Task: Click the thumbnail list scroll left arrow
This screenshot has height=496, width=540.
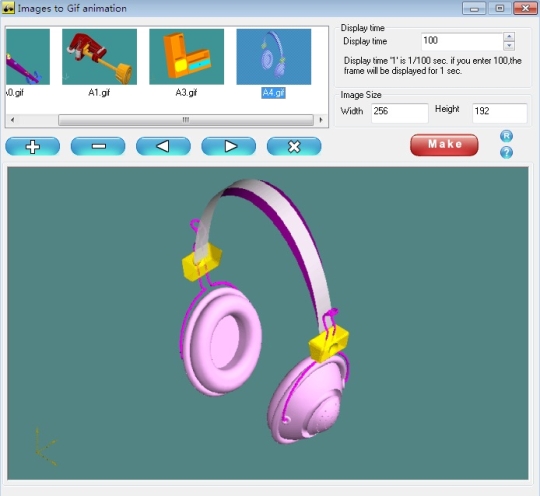Action: 12,120
